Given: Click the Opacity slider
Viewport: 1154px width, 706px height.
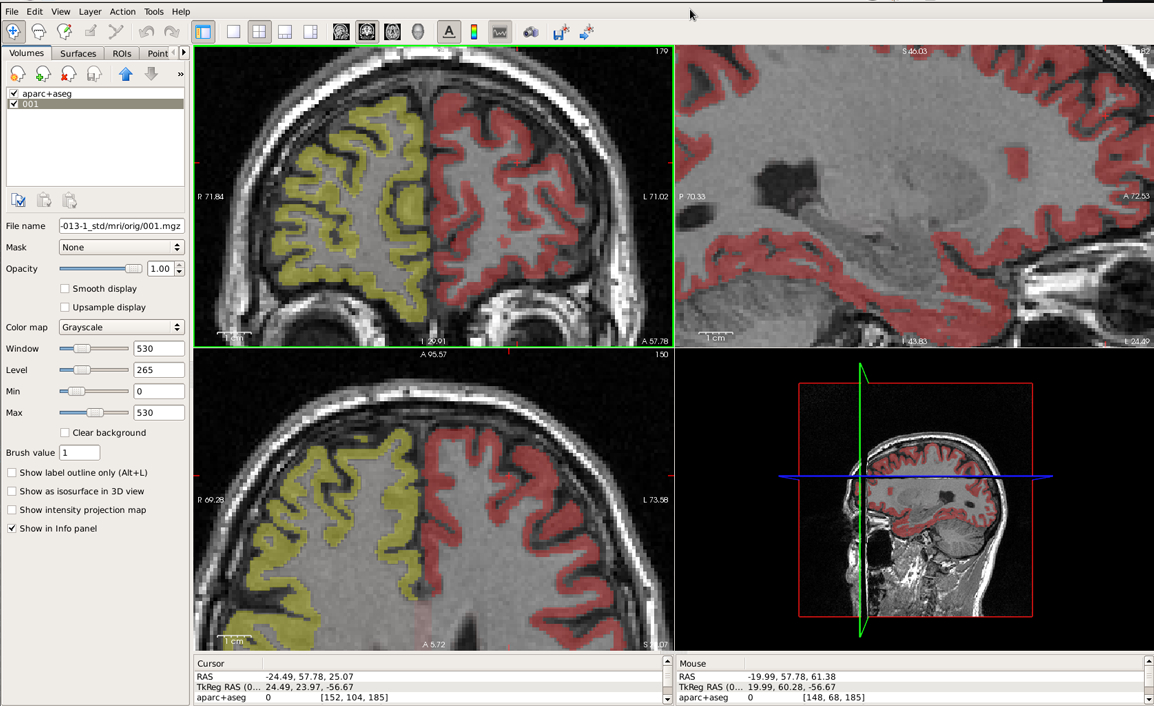Looking at the screenshot, I should pyautogui.click(x=101, y=269).
